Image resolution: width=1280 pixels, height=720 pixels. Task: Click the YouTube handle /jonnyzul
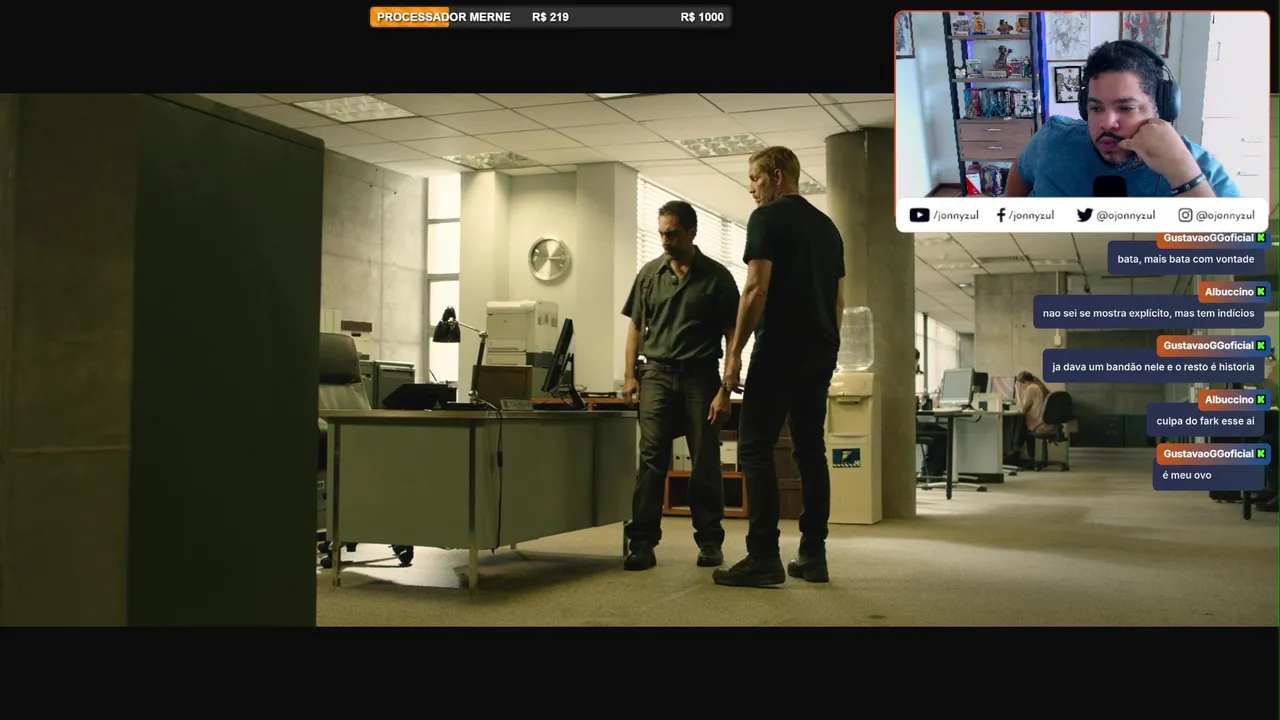click(956, 215)
